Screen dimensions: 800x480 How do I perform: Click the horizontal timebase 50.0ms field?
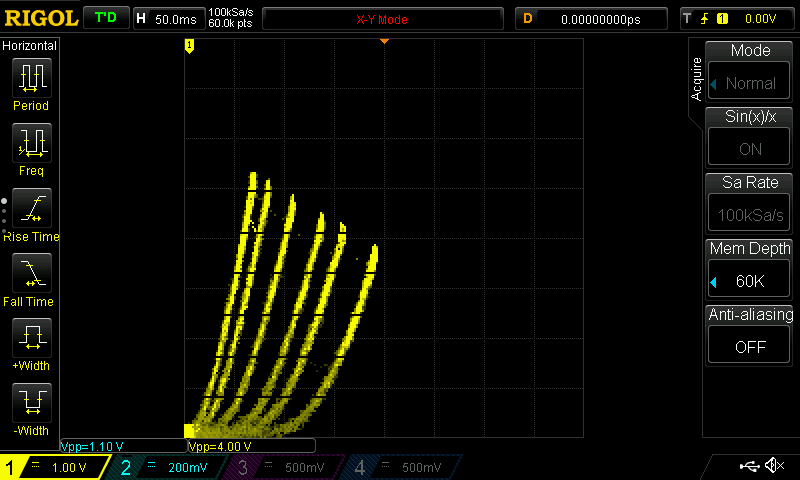[169, 19]
